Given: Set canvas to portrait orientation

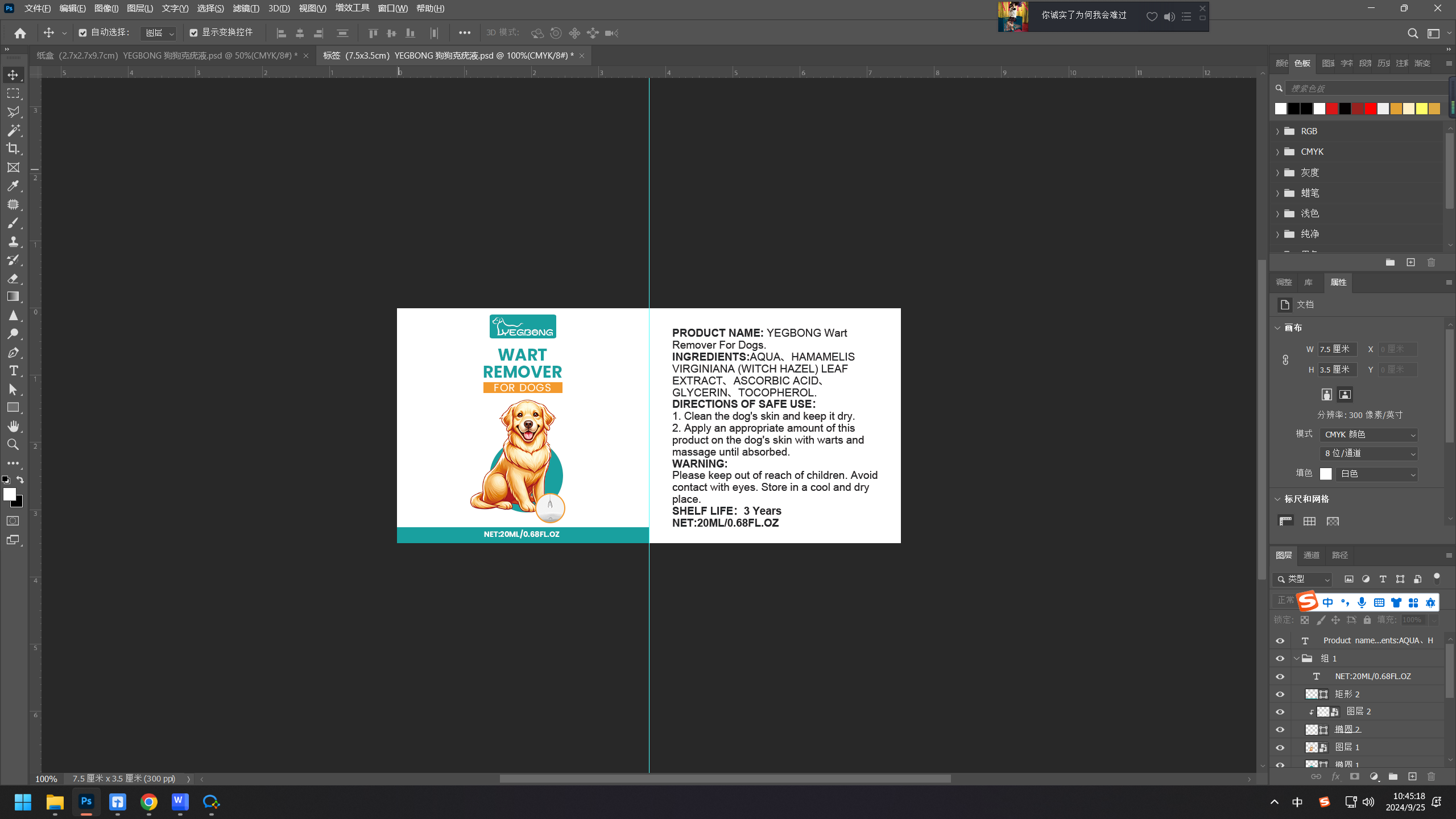Looking at the screenshot, I should [1326, 394].
